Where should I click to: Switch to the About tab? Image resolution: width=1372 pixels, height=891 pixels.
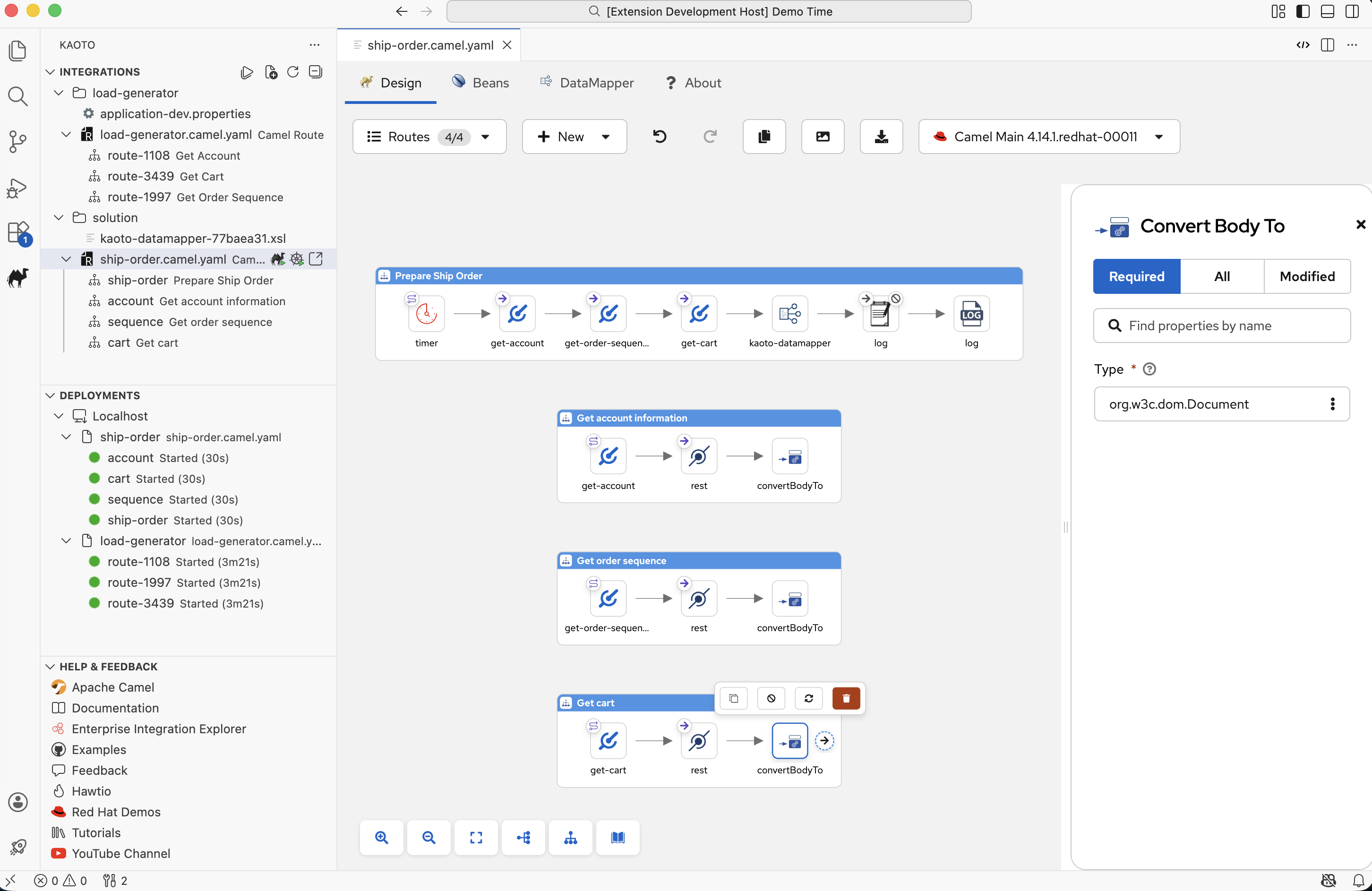[x=693, y=83]
